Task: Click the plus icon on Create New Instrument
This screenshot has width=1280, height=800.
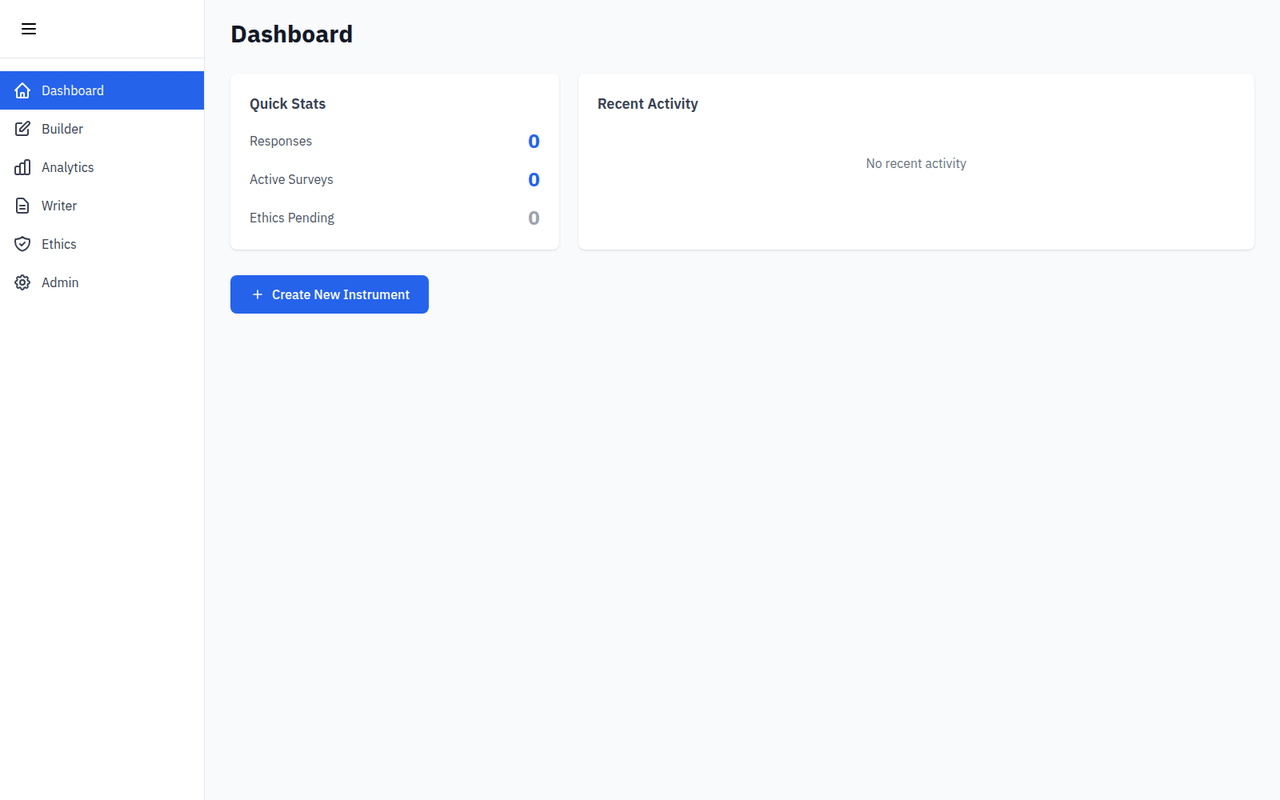Action: coord(259,294)
